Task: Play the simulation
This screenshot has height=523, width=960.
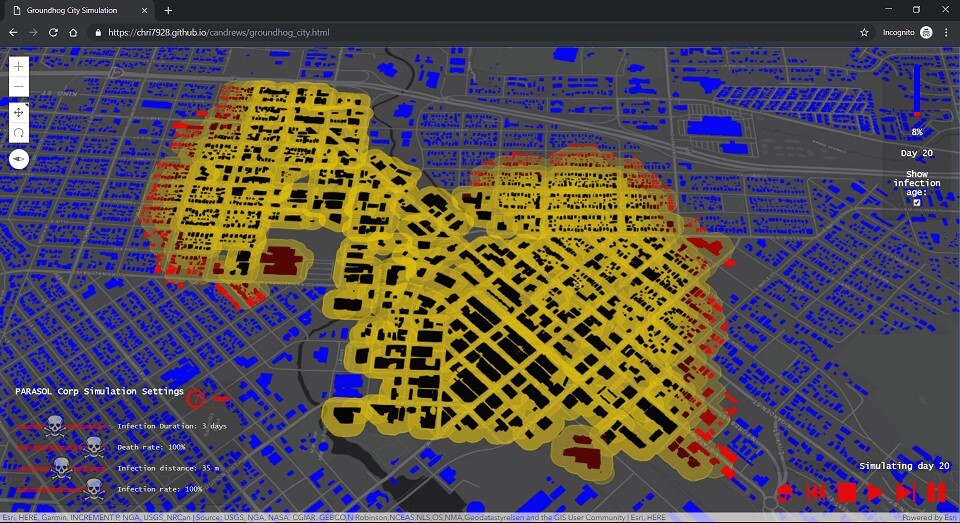Action: 876,492
